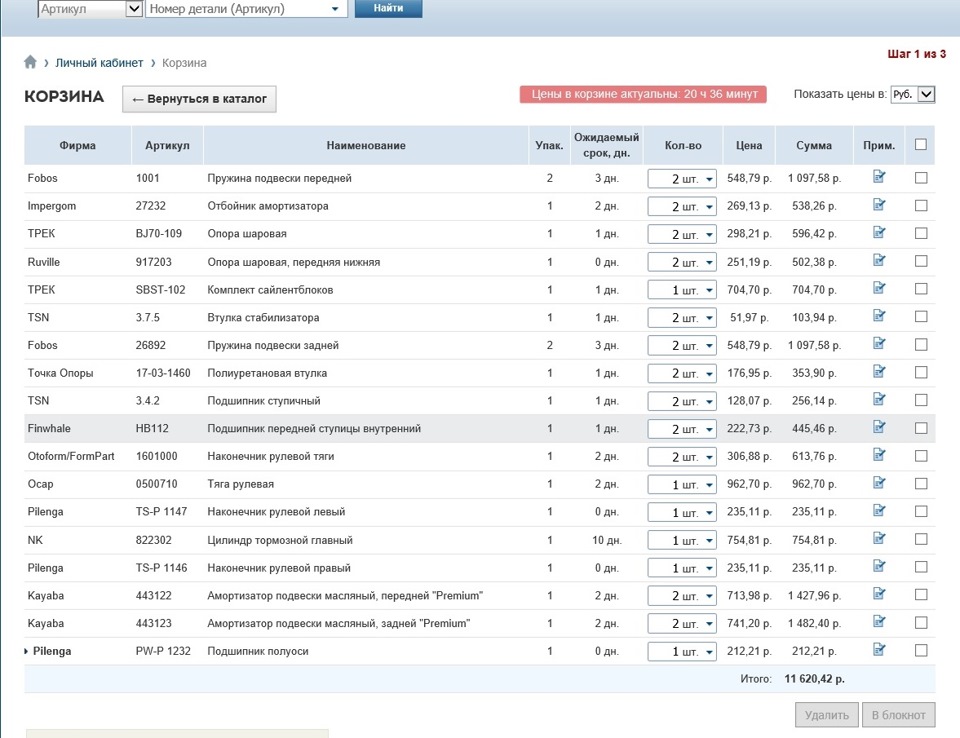The width and height of the screenshot is (960, 738).
Task: Open the currency selector showing Руб.
Action: pos(913,94)
